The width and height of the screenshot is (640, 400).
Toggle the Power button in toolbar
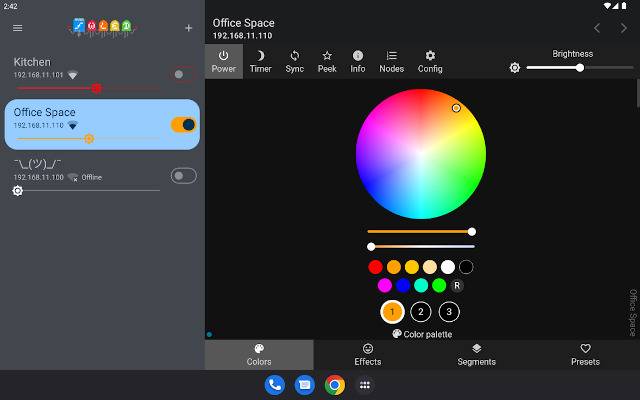click(224, 61)
